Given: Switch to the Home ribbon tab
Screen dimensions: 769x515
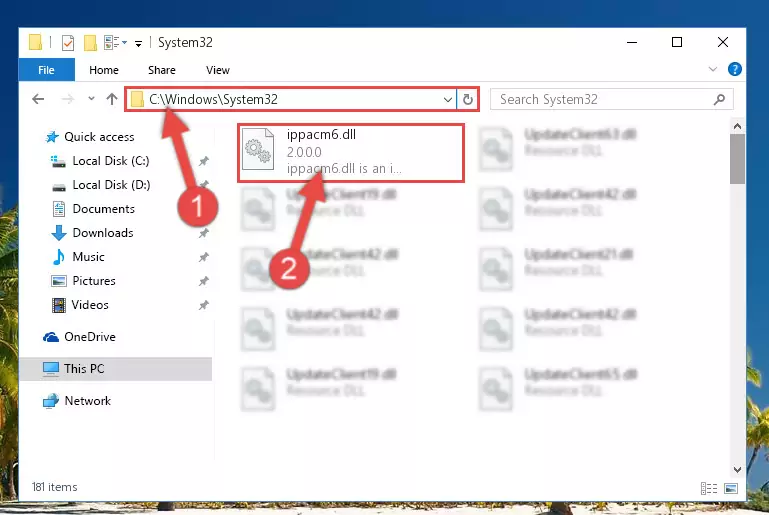Looking at the screenshot, I should 103,70.
